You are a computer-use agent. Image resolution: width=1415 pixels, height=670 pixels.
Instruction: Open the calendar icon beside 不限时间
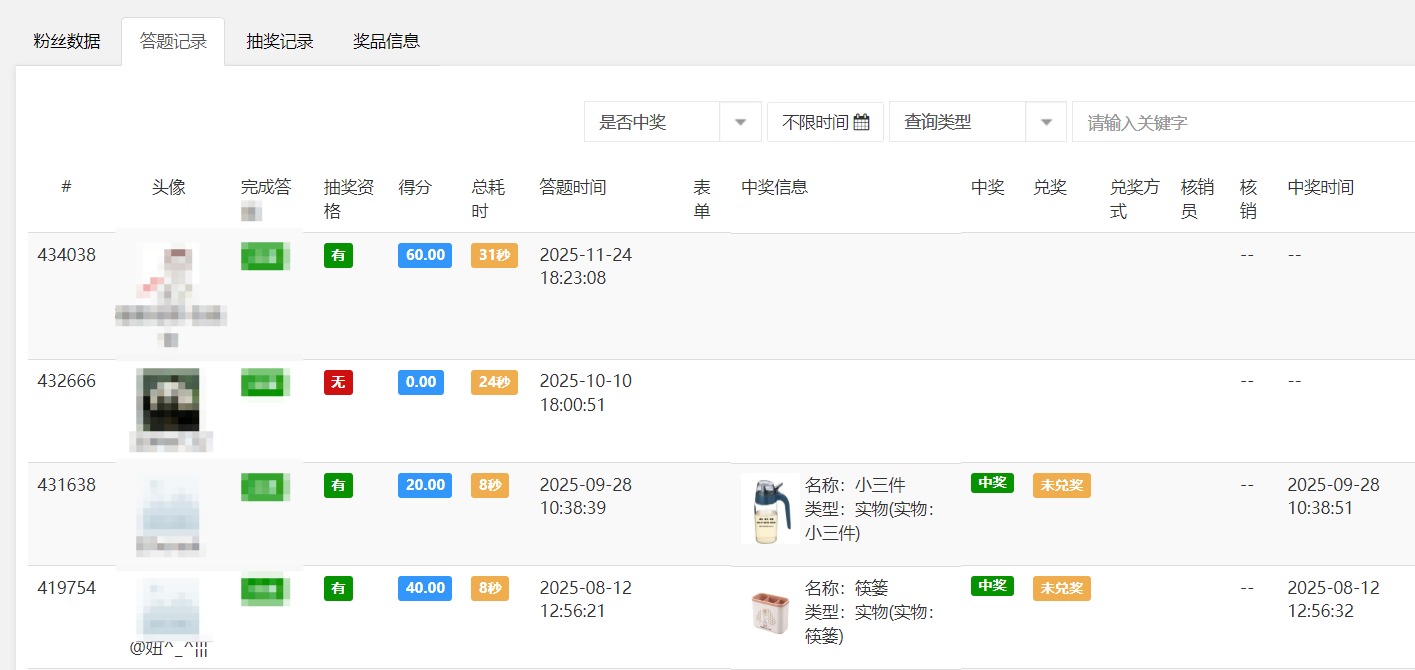pos(862,120)
